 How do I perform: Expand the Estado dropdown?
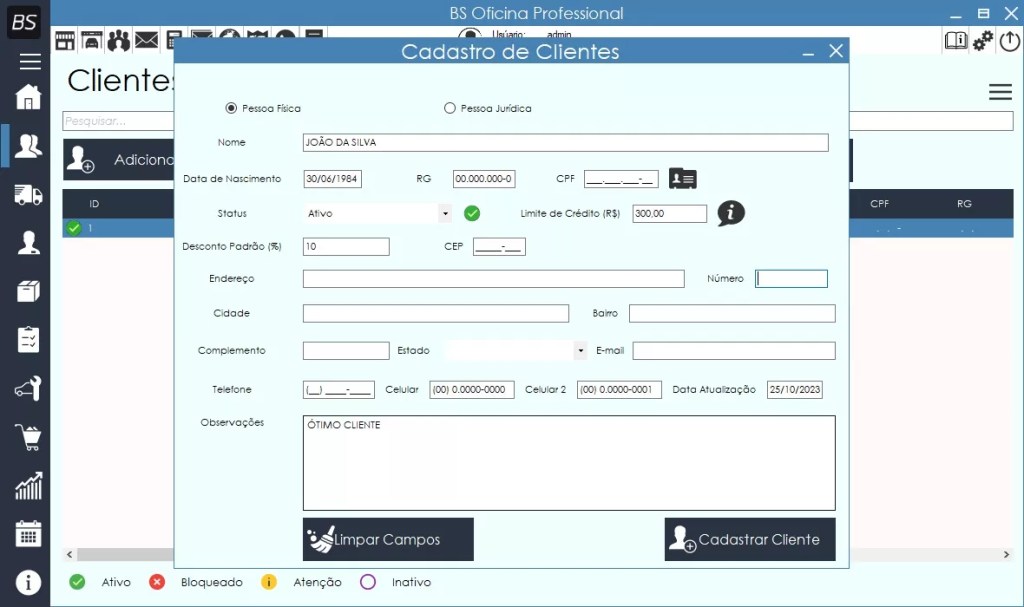580,351
